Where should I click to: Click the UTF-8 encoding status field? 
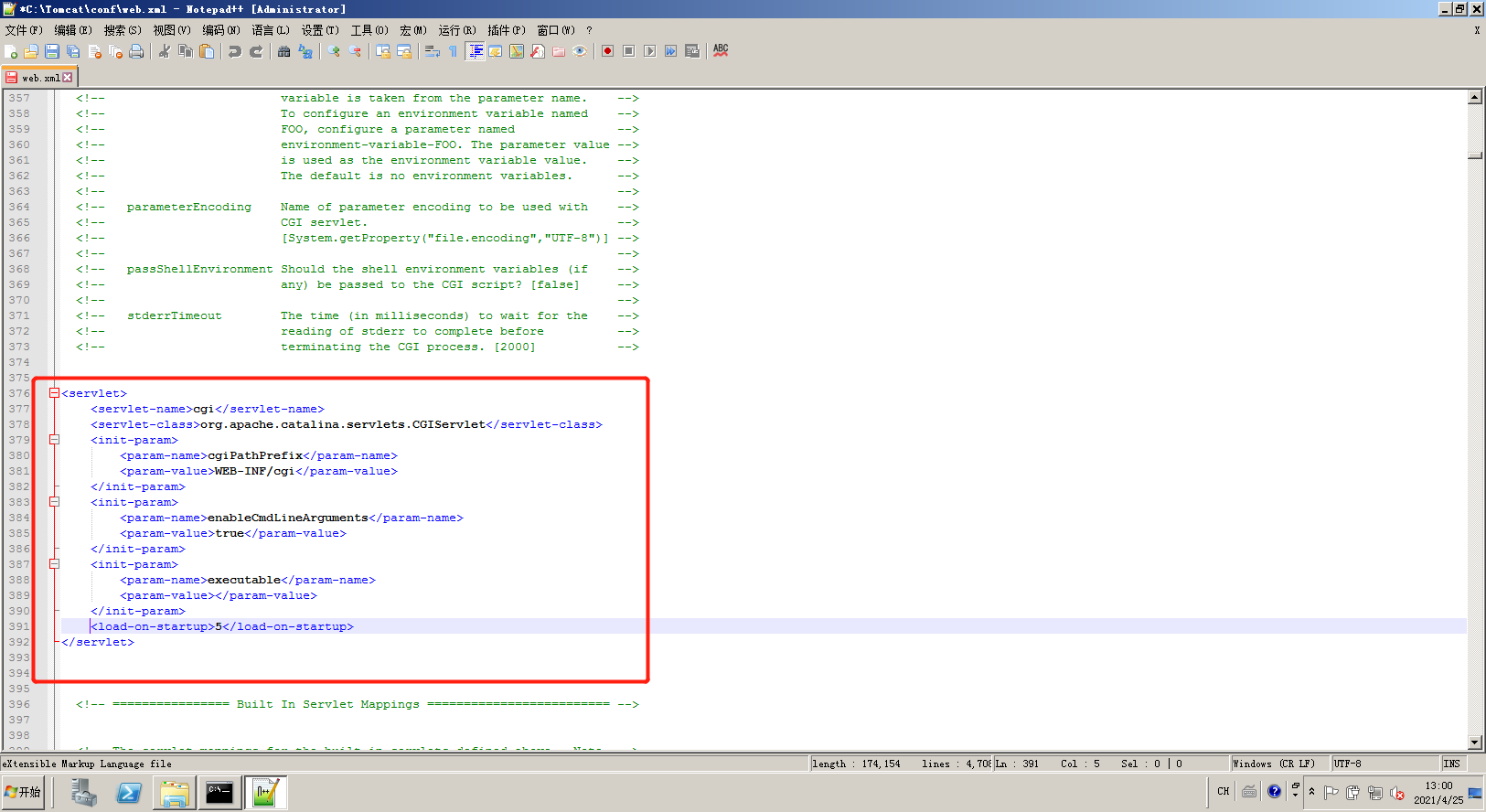(1385, 764)
